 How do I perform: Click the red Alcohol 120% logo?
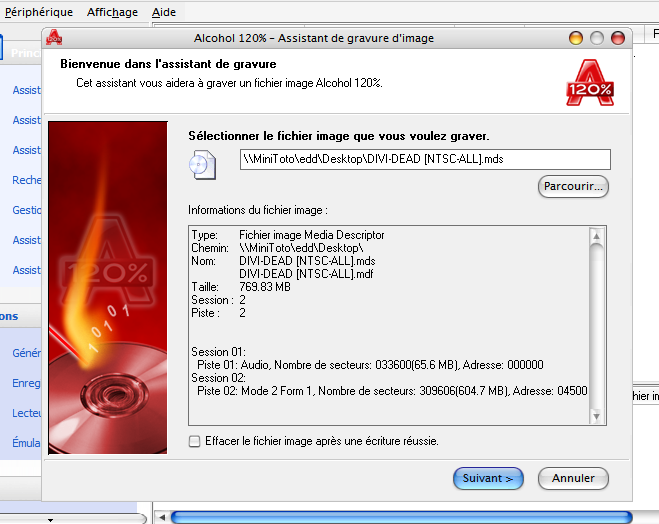click(x=589, y=80)
